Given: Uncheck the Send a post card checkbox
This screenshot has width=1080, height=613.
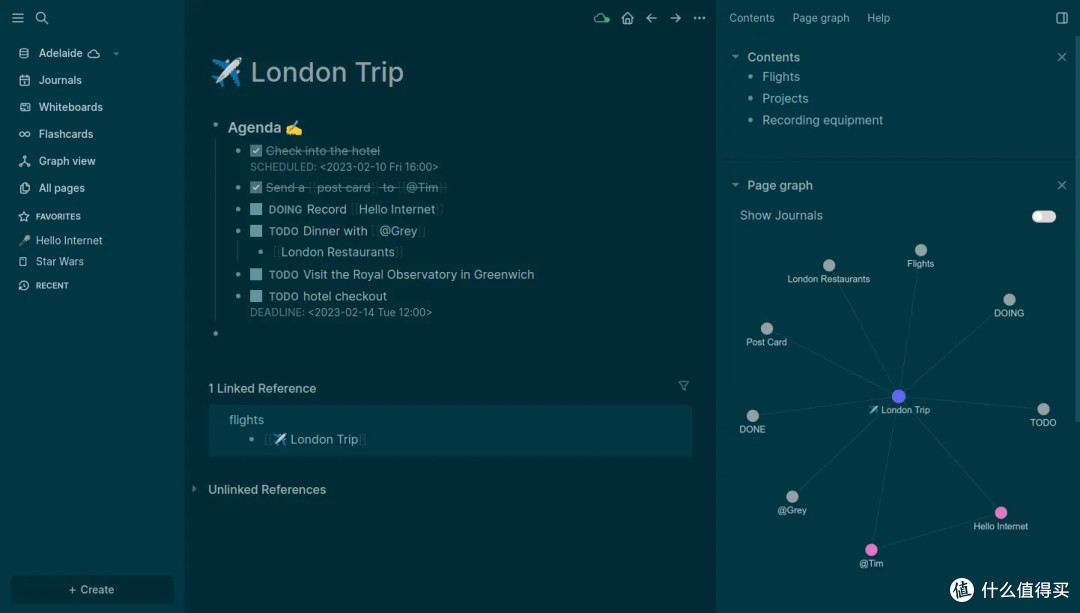Looking at the screenshot, I should tap(256, 187).
